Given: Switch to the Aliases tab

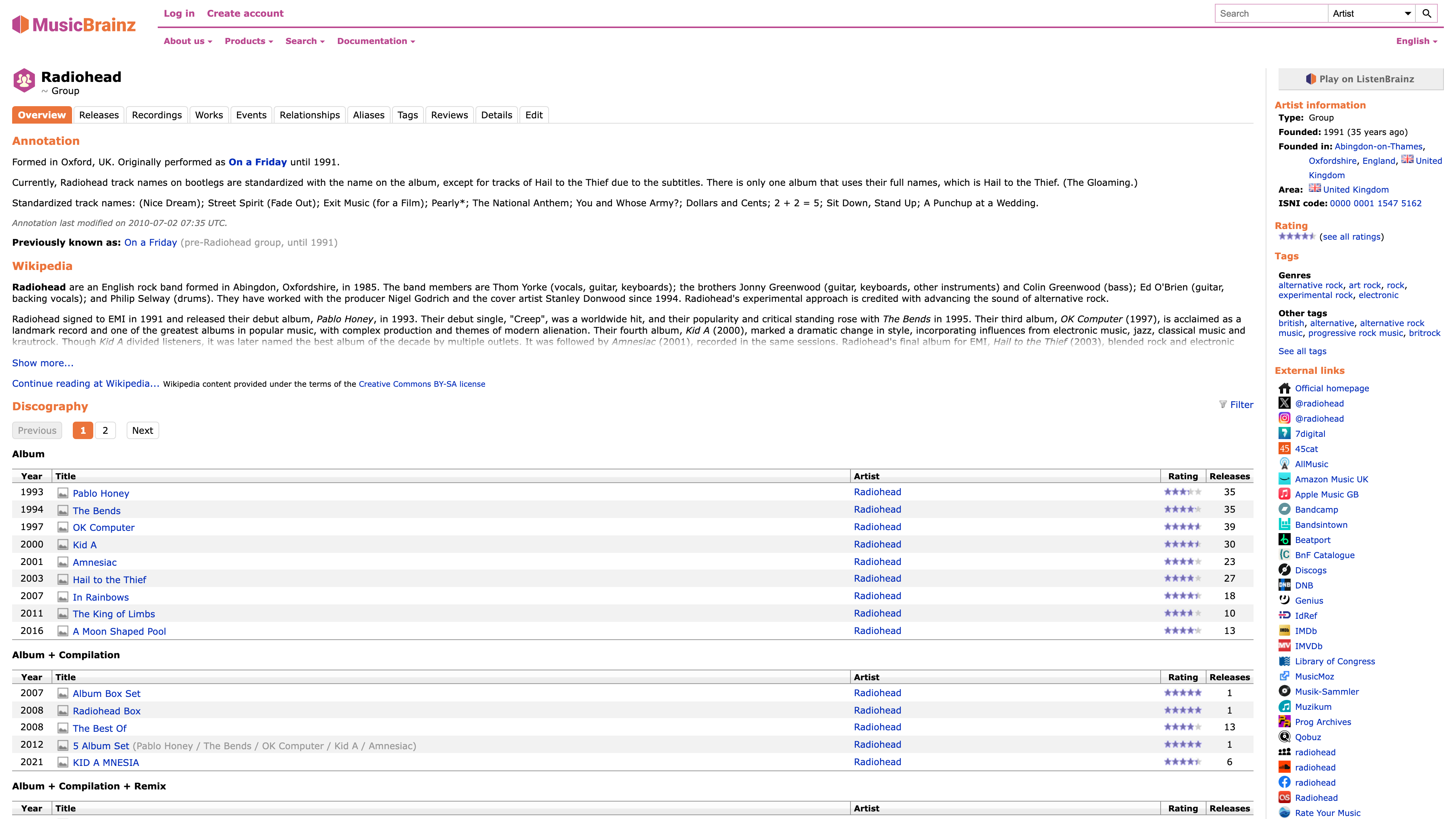Looking at the screenshot, I should click(369, 115).
